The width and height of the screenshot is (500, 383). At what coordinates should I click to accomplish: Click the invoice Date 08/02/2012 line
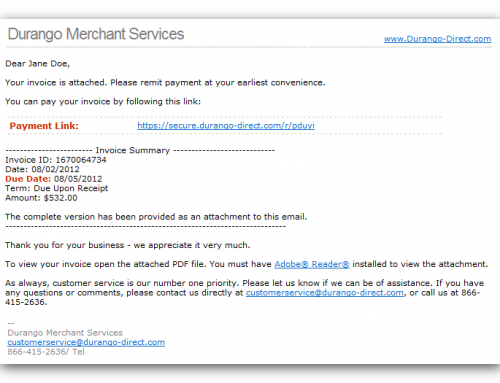[x=42, y=169]
